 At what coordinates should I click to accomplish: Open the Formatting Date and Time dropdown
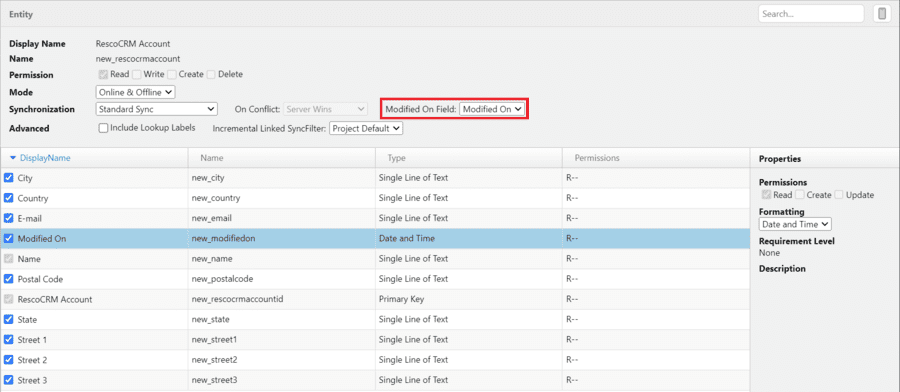click(795, 224)
